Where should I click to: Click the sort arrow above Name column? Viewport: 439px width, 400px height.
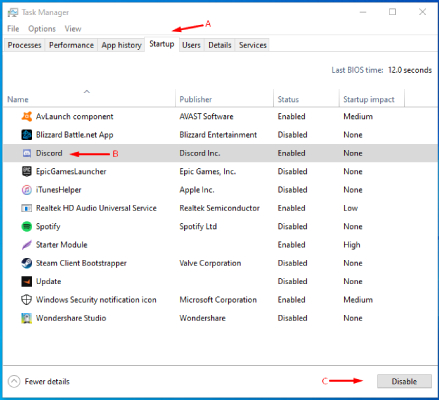point(87,91)
